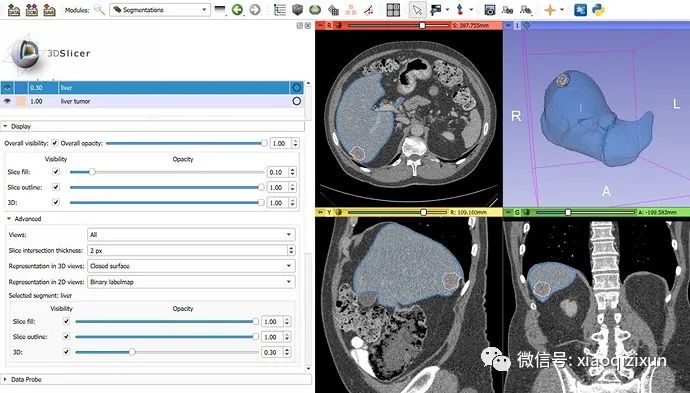Open the Segment Editor module icon
This screenshot has height=393, width=690.
pyautogui.click(x=369, y=10)
